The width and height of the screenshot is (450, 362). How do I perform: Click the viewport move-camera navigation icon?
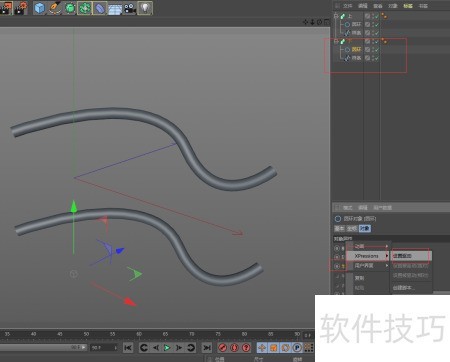305,22
